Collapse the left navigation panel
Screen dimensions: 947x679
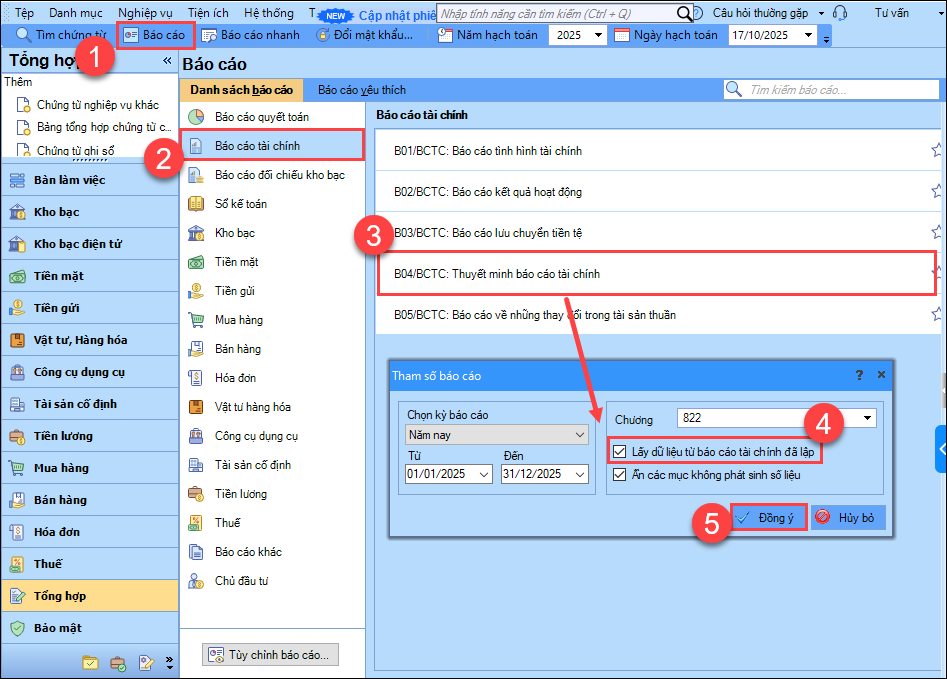pyautogui.click(x=167, y=61)
